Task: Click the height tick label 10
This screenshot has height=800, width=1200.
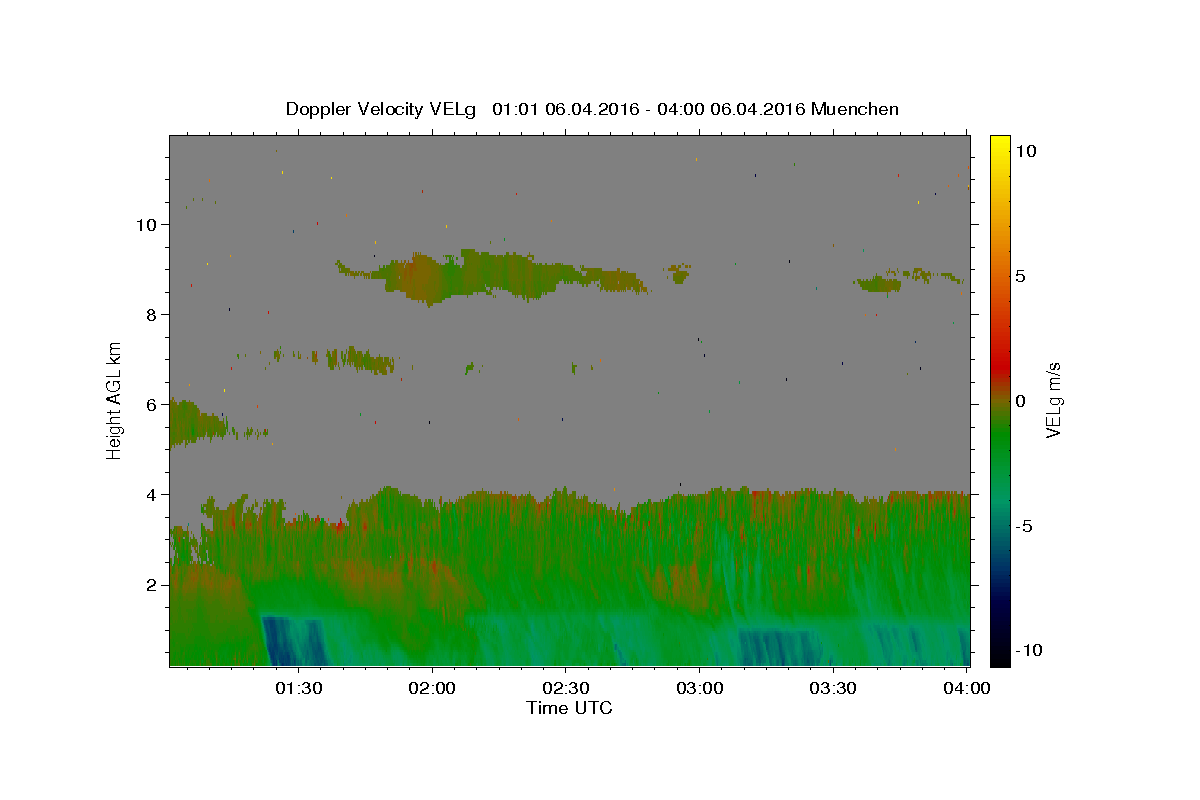Action: [x=146, y=224]
